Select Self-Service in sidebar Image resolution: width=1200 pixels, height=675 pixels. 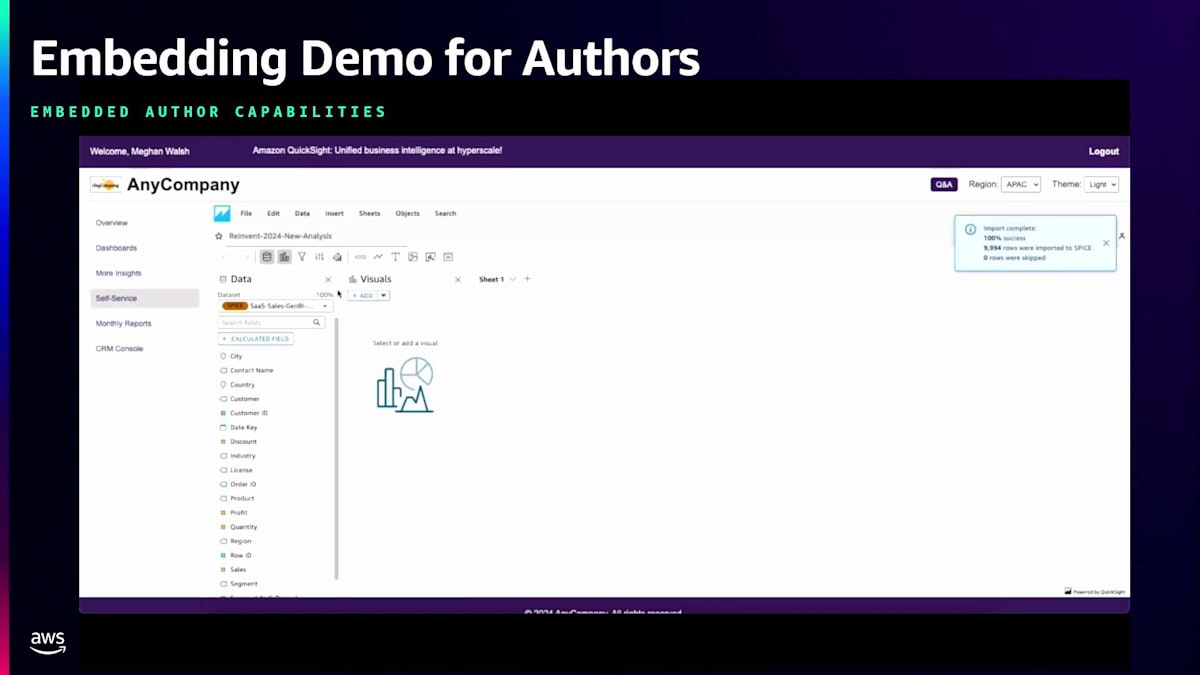click(145, 298)
